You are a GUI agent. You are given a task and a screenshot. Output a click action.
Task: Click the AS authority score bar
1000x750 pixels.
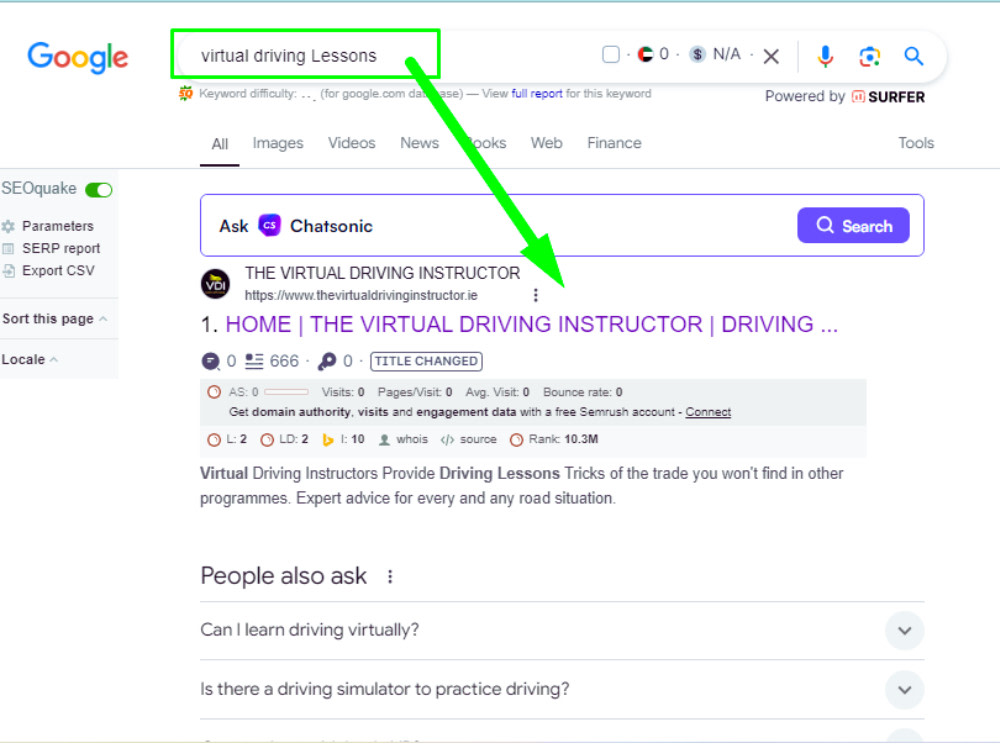[x=286, y=392]
